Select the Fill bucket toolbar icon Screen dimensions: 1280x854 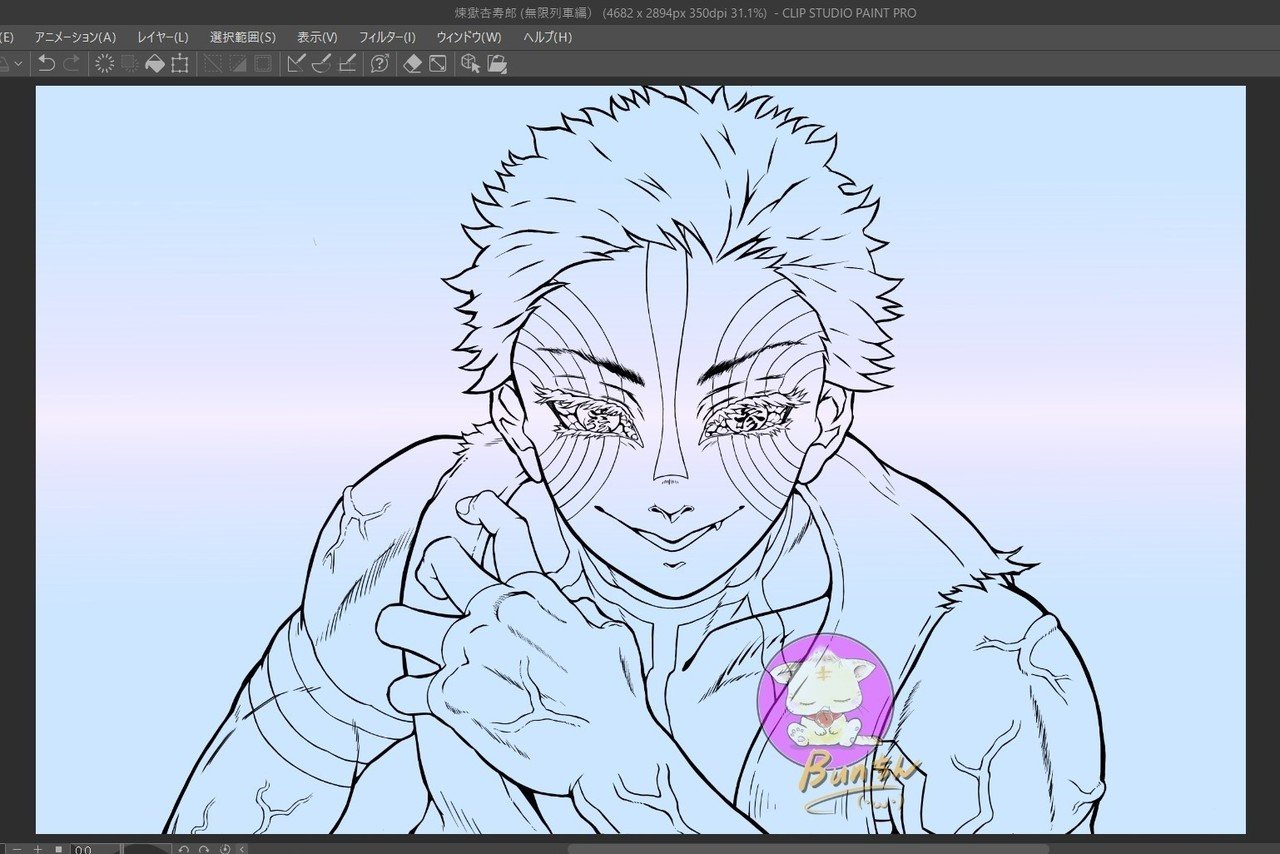point(155,64)
